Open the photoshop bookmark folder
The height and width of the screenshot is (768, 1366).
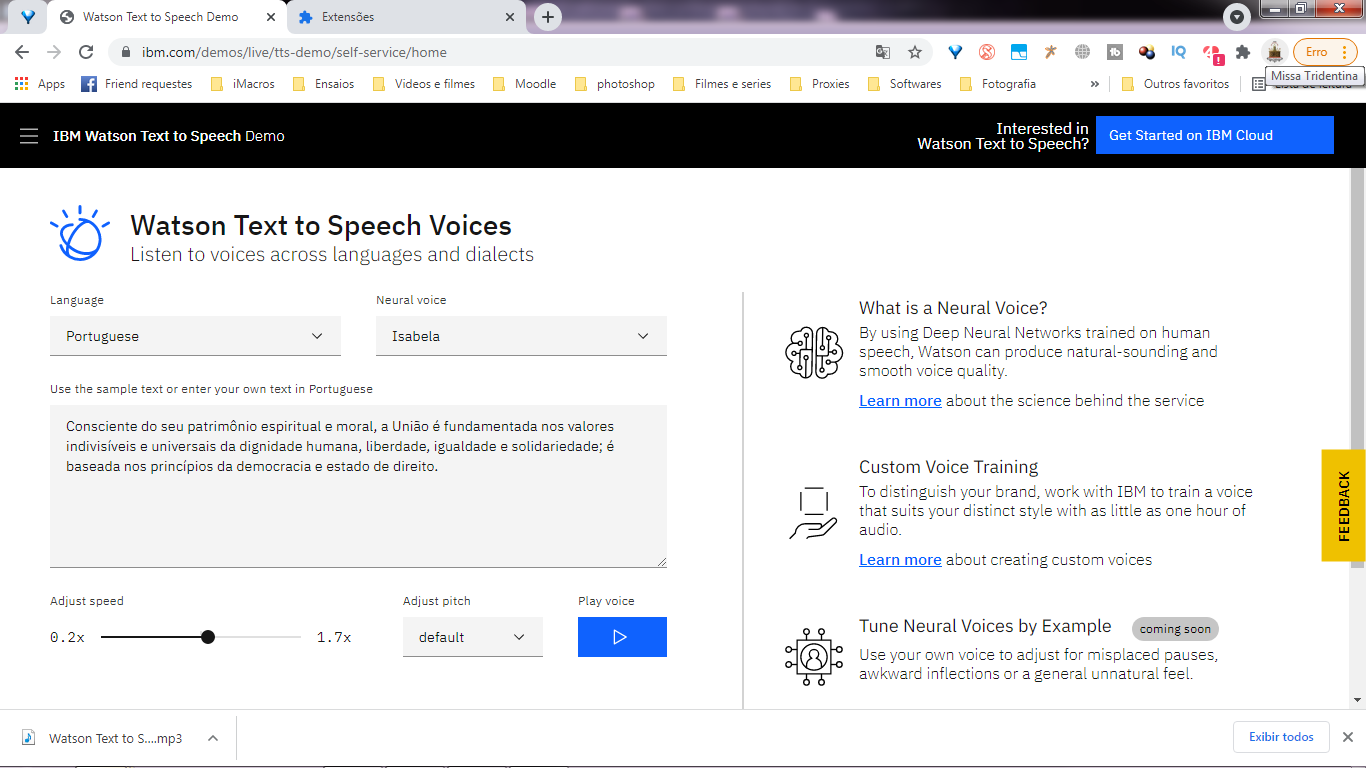pyautogui.click(x=615, y=84)
